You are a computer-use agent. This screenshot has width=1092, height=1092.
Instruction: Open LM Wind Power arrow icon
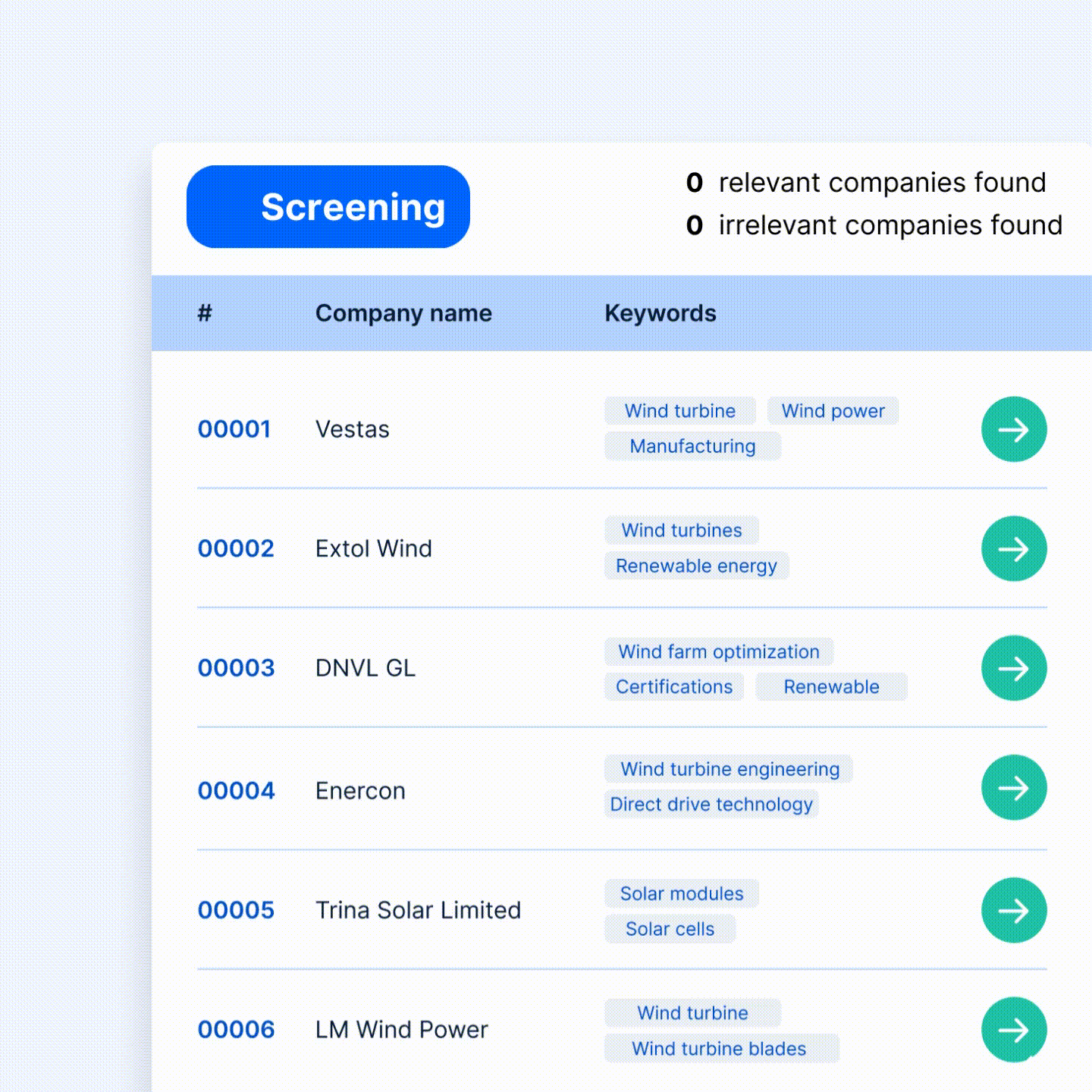[1014, 1029]
